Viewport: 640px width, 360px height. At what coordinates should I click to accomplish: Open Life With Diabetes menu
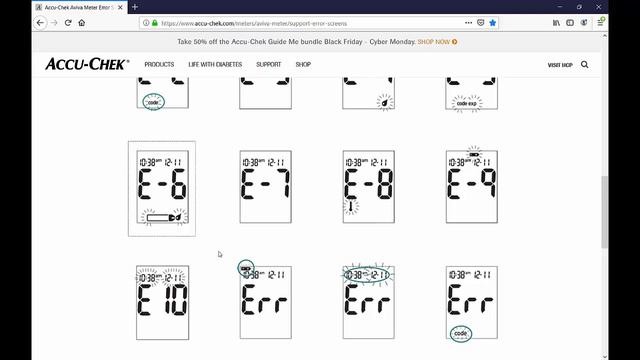click(215, 64)
